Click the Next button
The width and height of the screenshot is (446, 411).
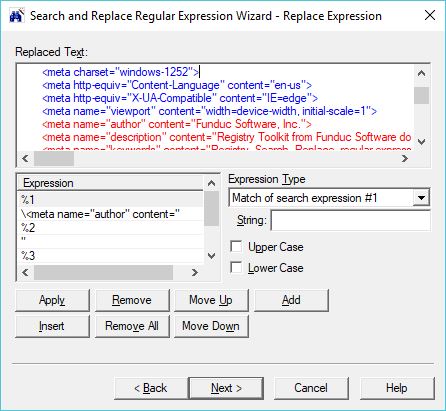point(226,388)
